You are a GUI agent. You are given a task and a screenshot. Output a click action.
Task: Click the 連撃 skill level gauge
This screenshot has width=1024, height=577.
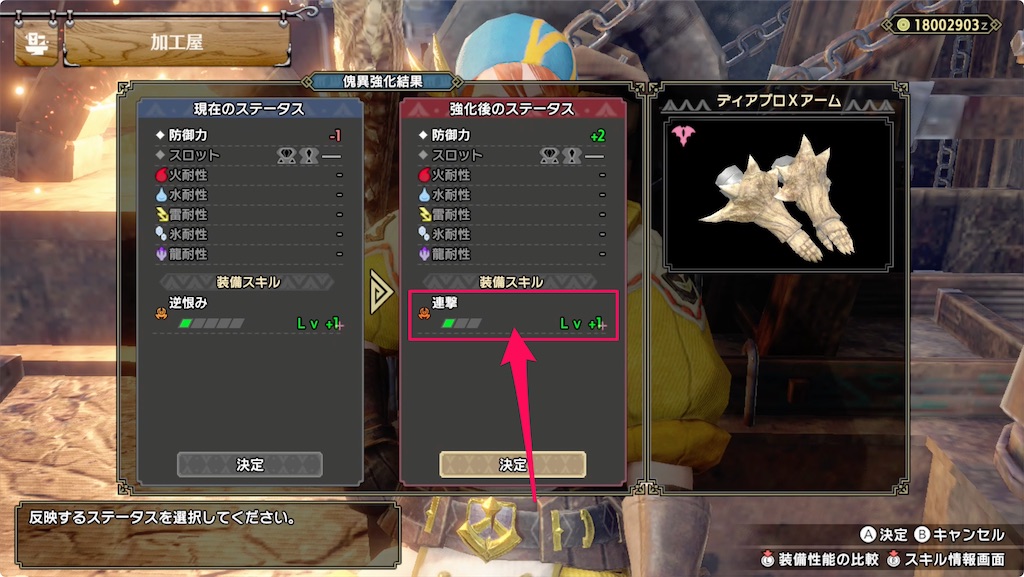pyautogui.click(x=462, y=323)
